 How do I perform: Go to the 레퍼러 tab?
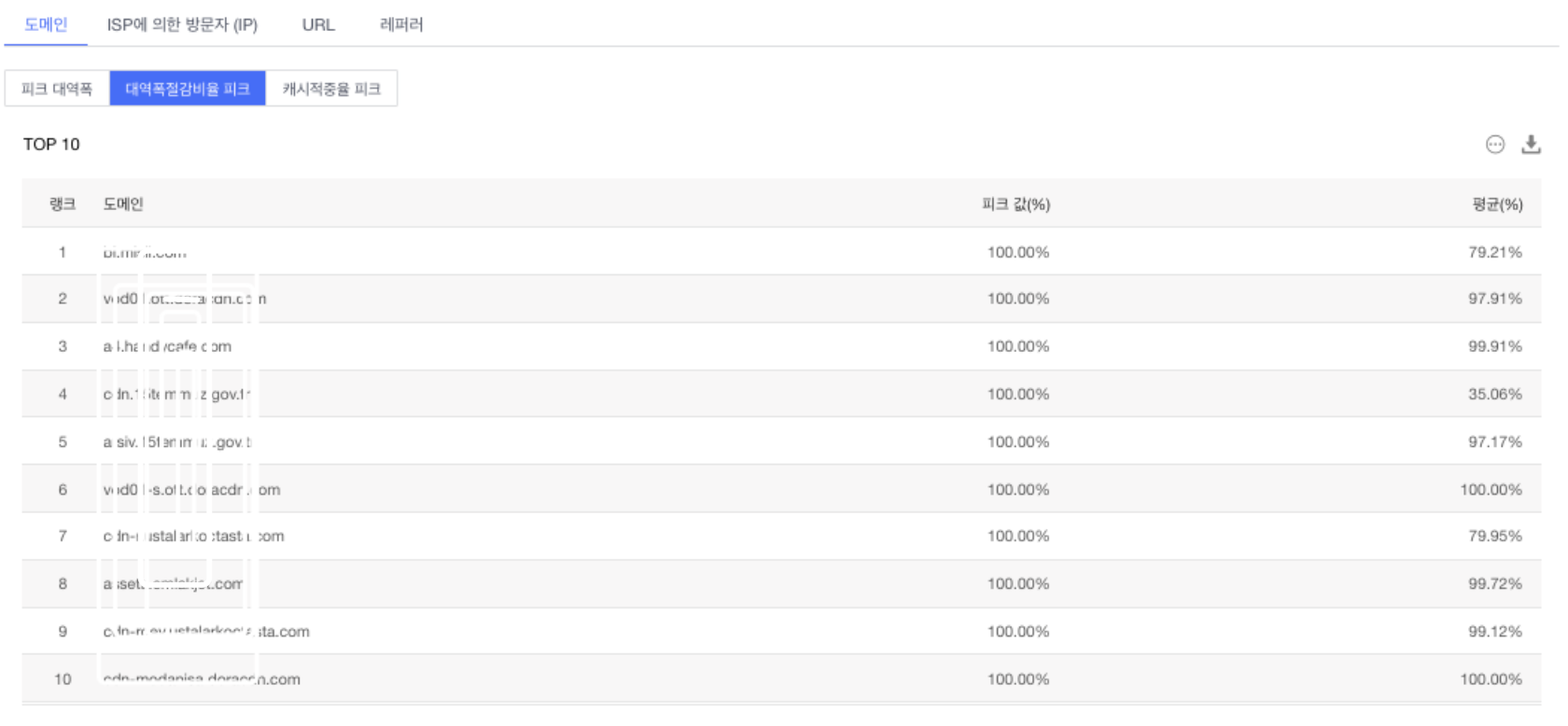401,24
